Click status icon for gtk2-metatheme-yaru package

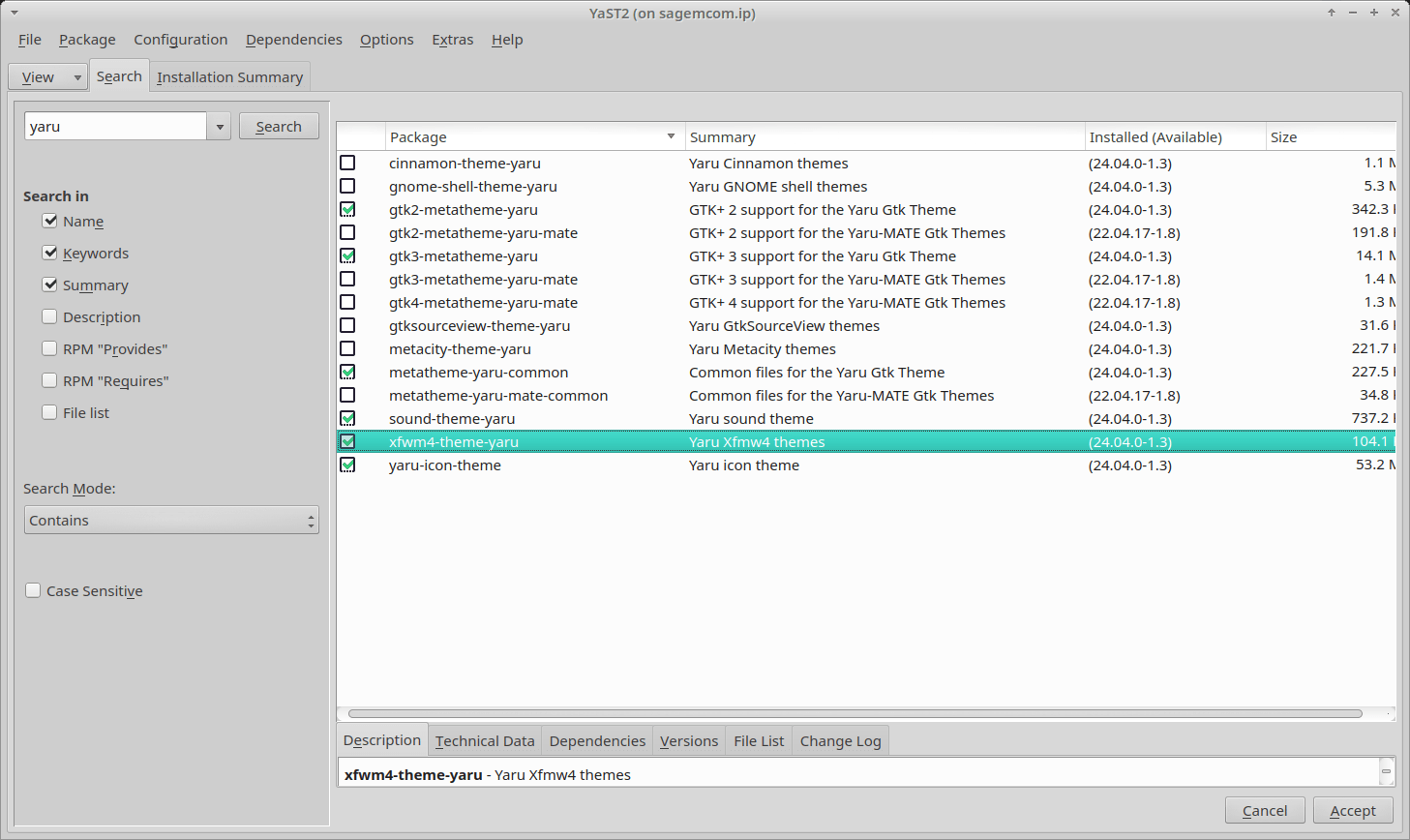[x=347, y=210]
